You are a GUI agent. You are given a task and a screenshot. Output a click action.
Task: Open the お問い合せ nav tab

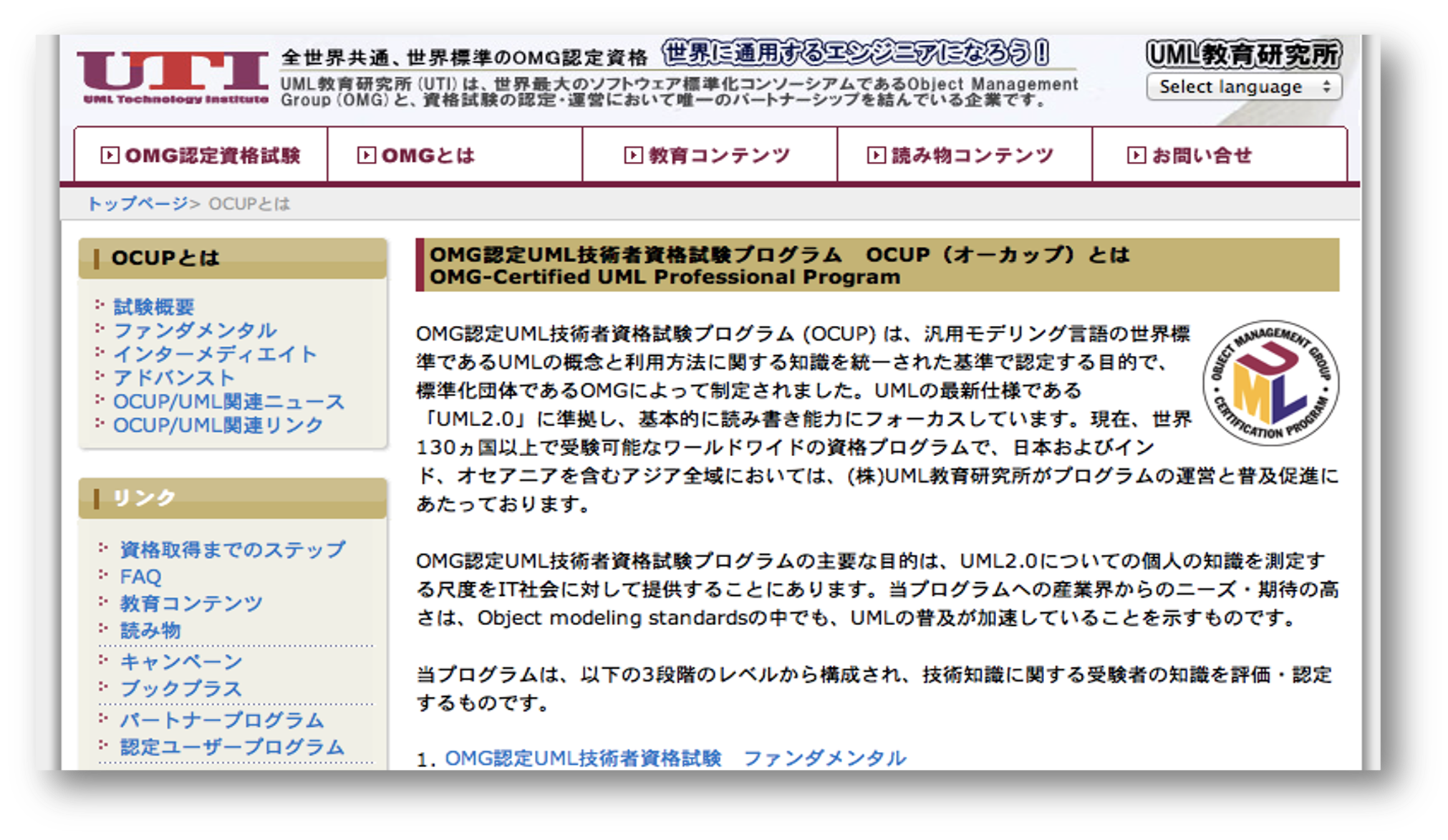click(1220, 155)
